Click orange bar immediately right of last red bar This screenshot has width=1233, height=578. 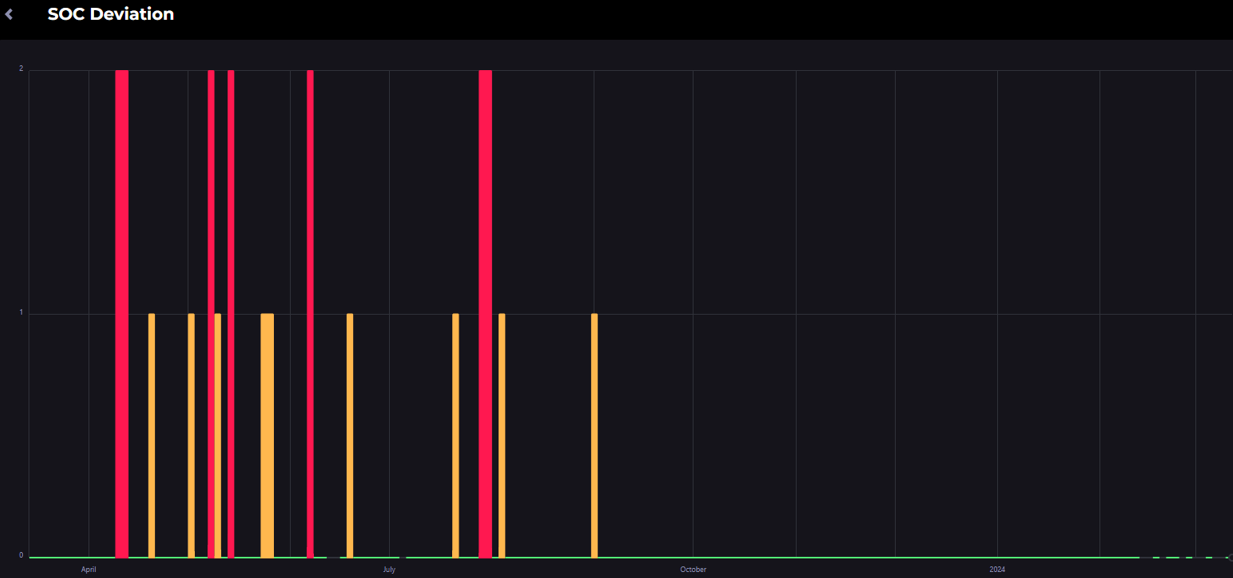502,435
